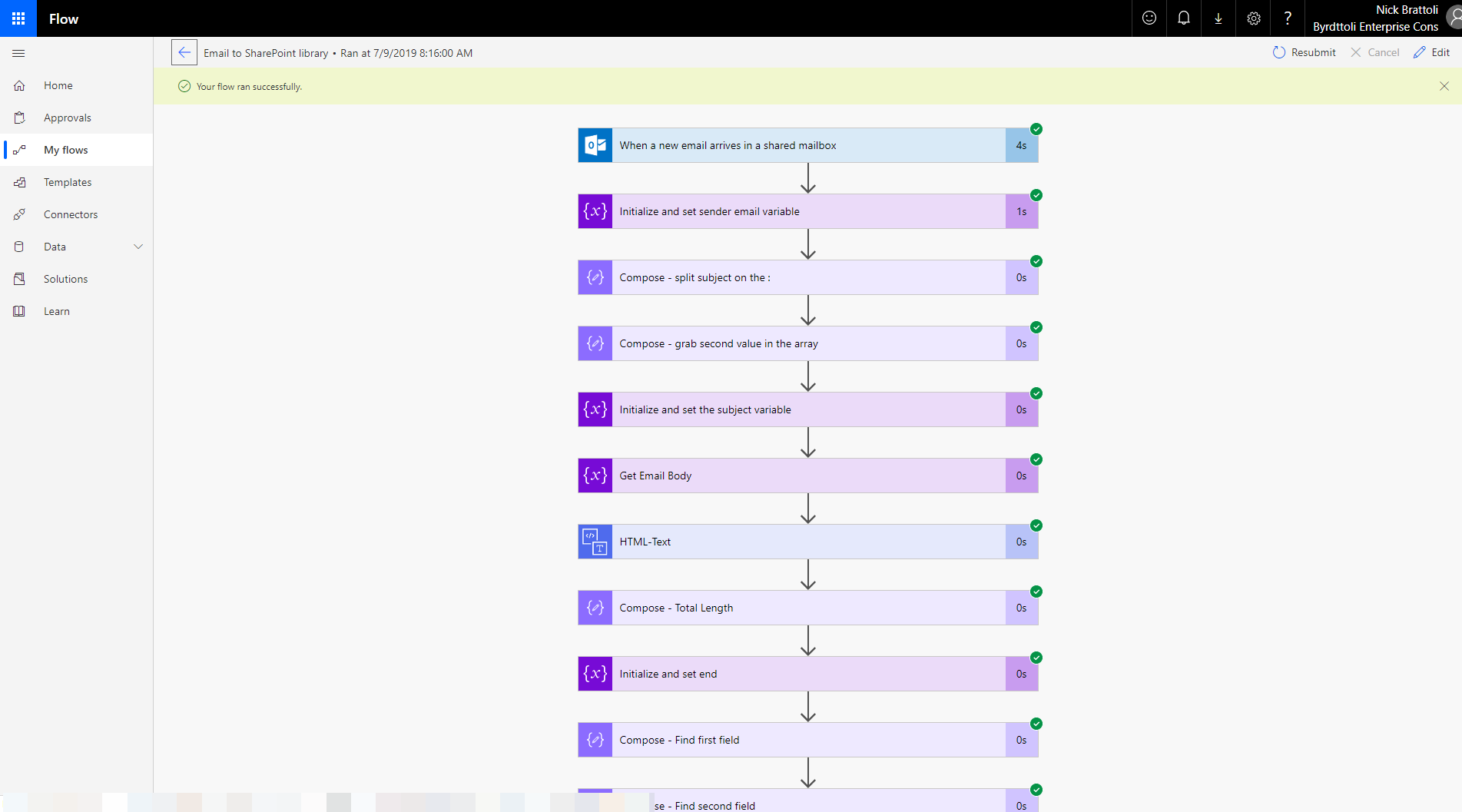The width and height of the screenshot is (1462, 812).
Task: Click the Home house icon
Action: tap(19, 85)
